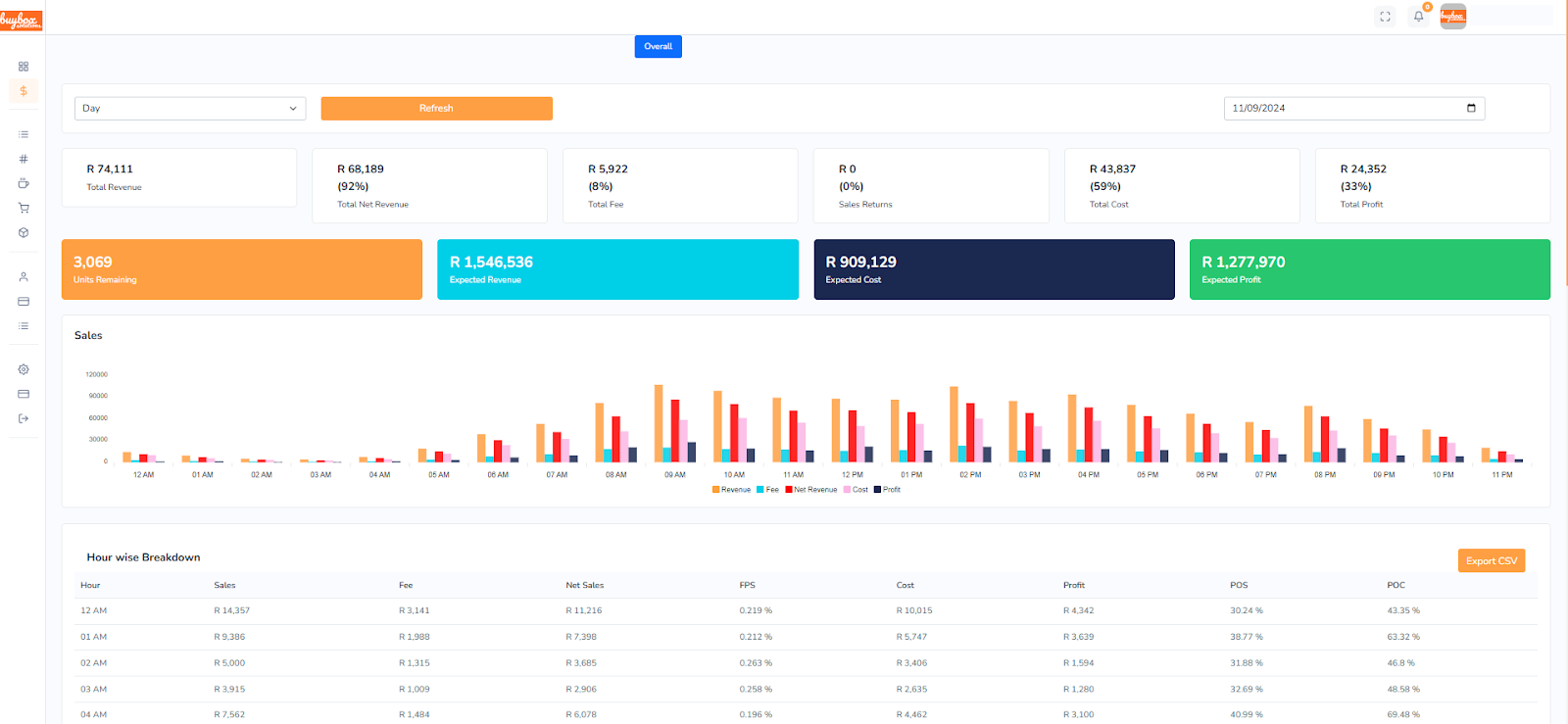Click the orange Refresh button

click(x=436, y=108)
